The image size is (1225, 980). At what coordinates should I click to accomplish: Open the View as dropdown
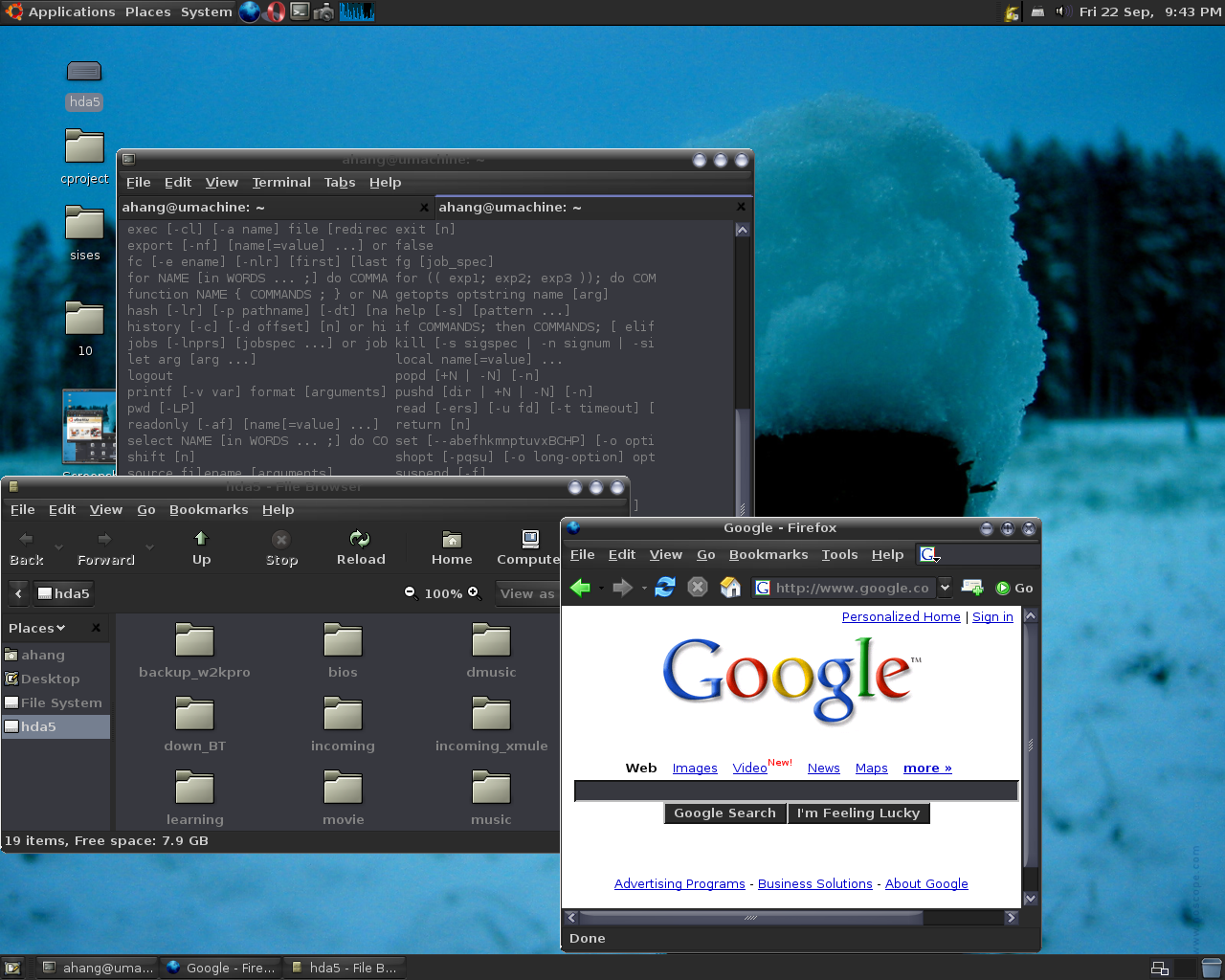pyautogui.click(x=527, y=593)
